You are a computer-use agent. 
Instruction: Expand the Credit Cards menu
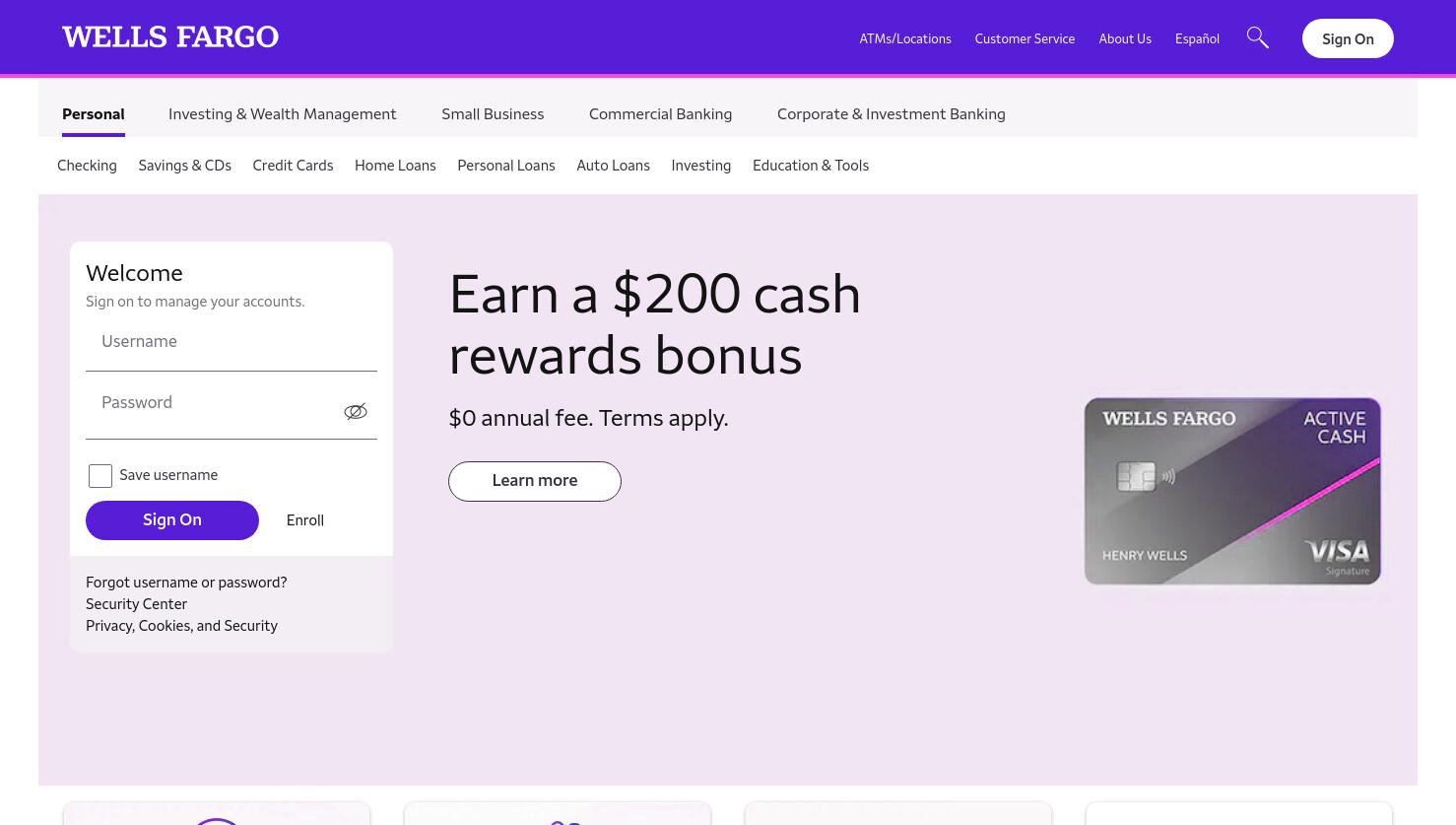[x=293, y=166]
